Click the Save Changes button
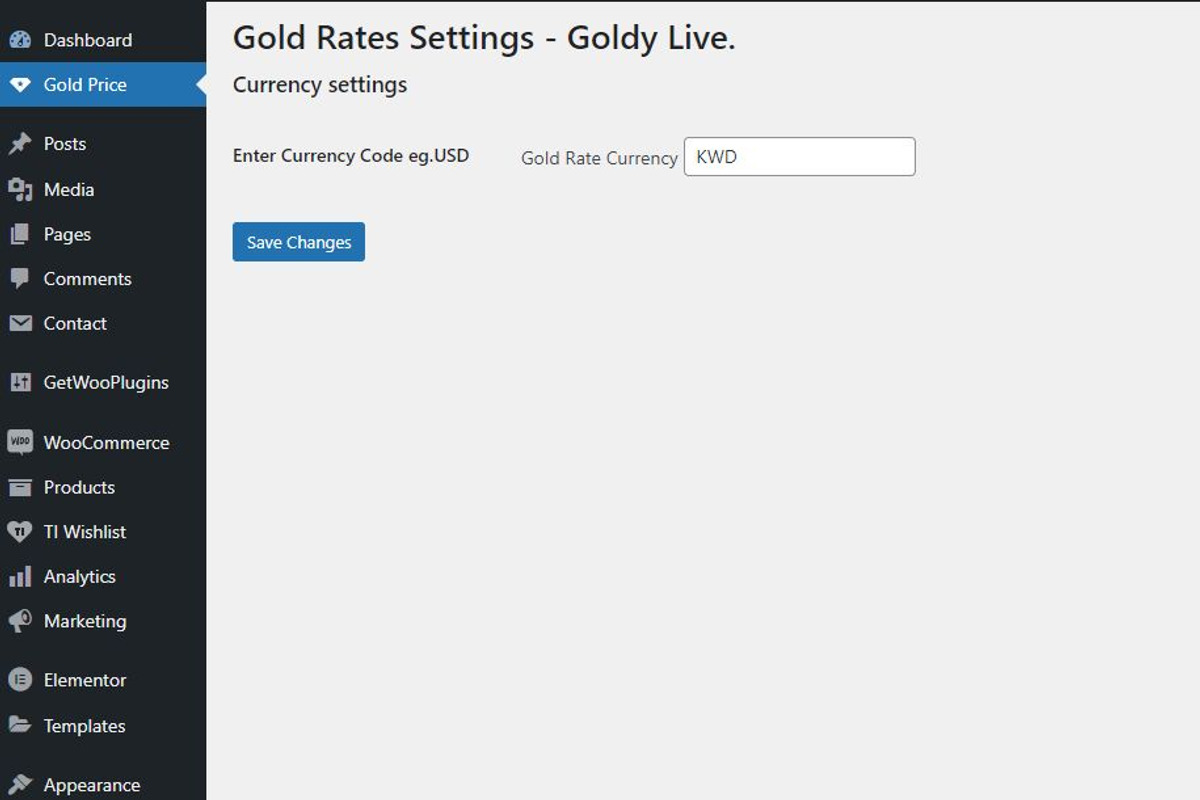The height and width of the screenshot is (800, 1200). [299, 242]
